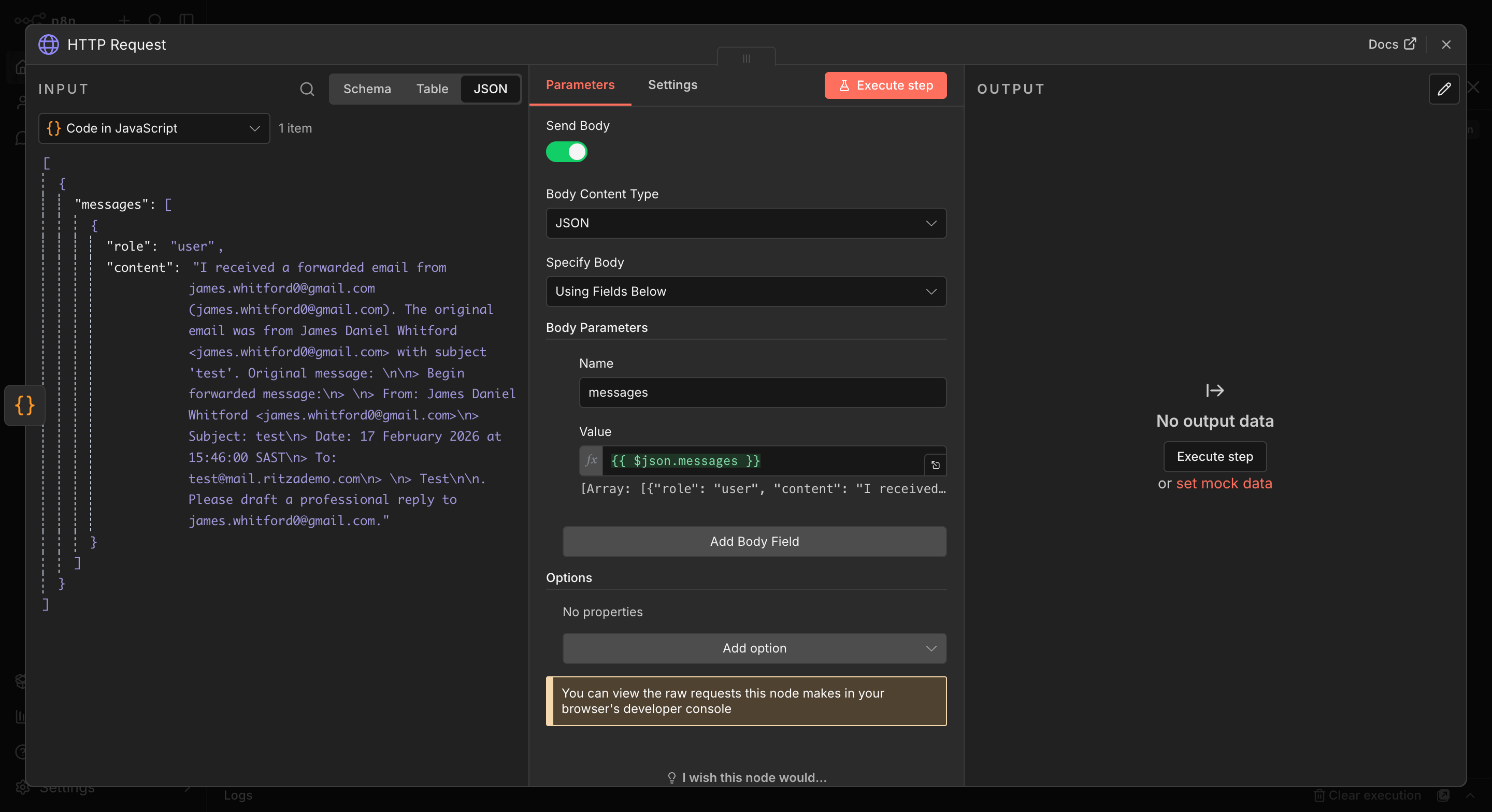Viewport: 1492px width, 812px height.
Task: Select the Parameters tab
Action: (580, 85)
